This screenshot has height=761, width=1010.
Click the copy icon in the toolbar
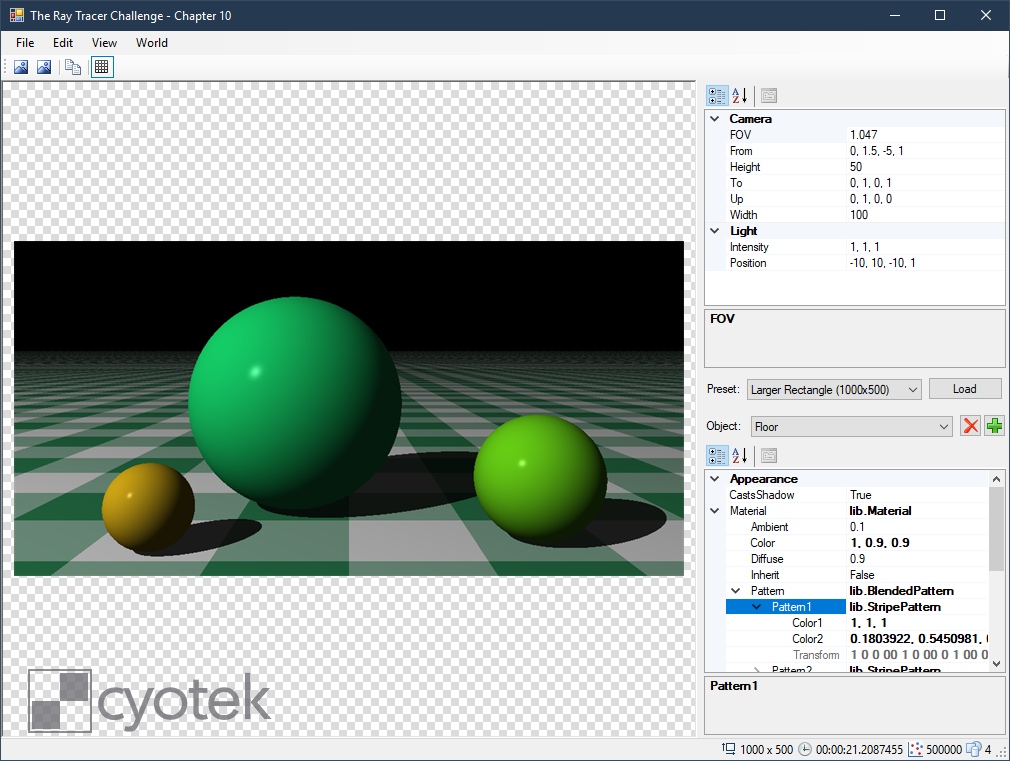click(73, 67)
